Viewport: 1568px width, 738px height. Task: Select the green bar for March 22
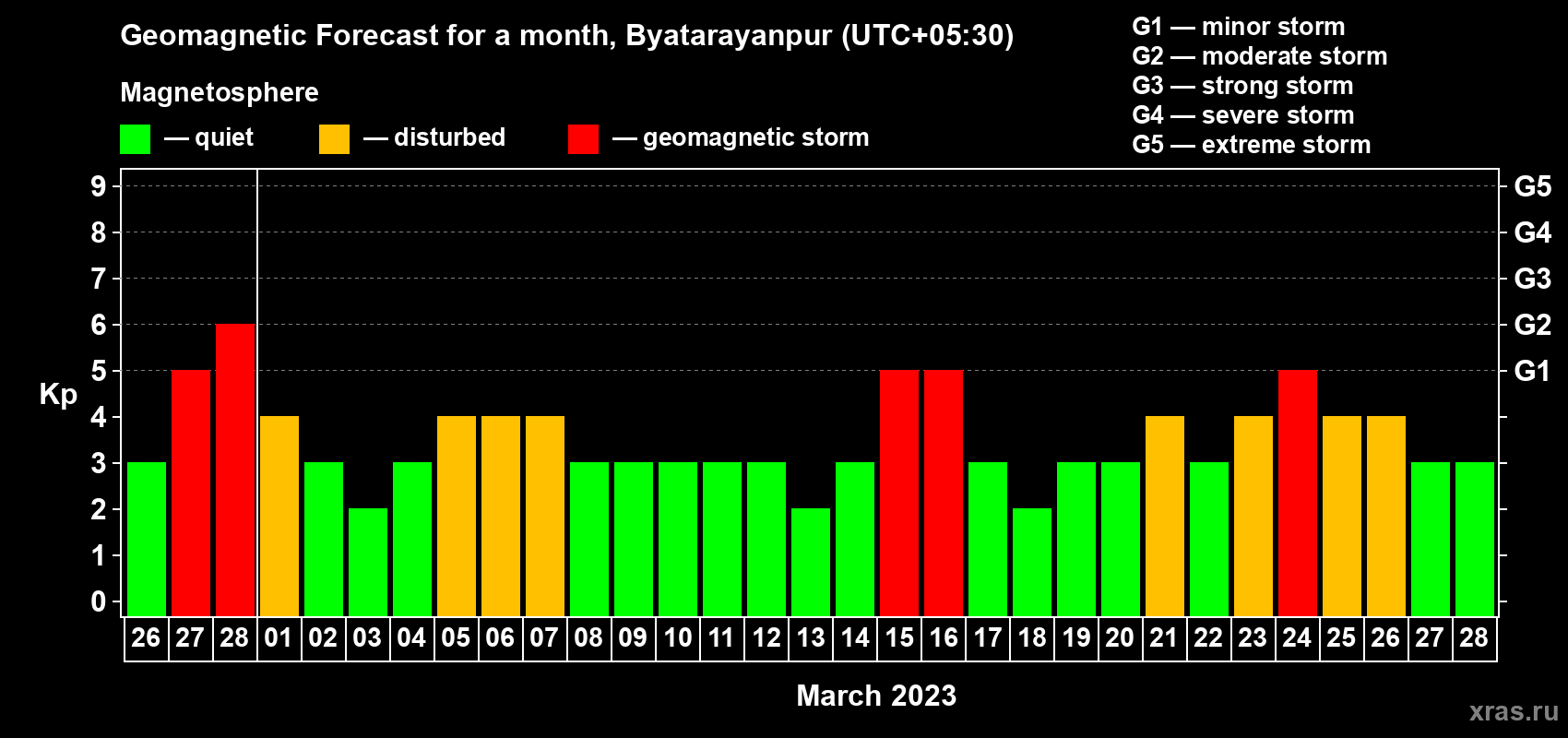1209,539
